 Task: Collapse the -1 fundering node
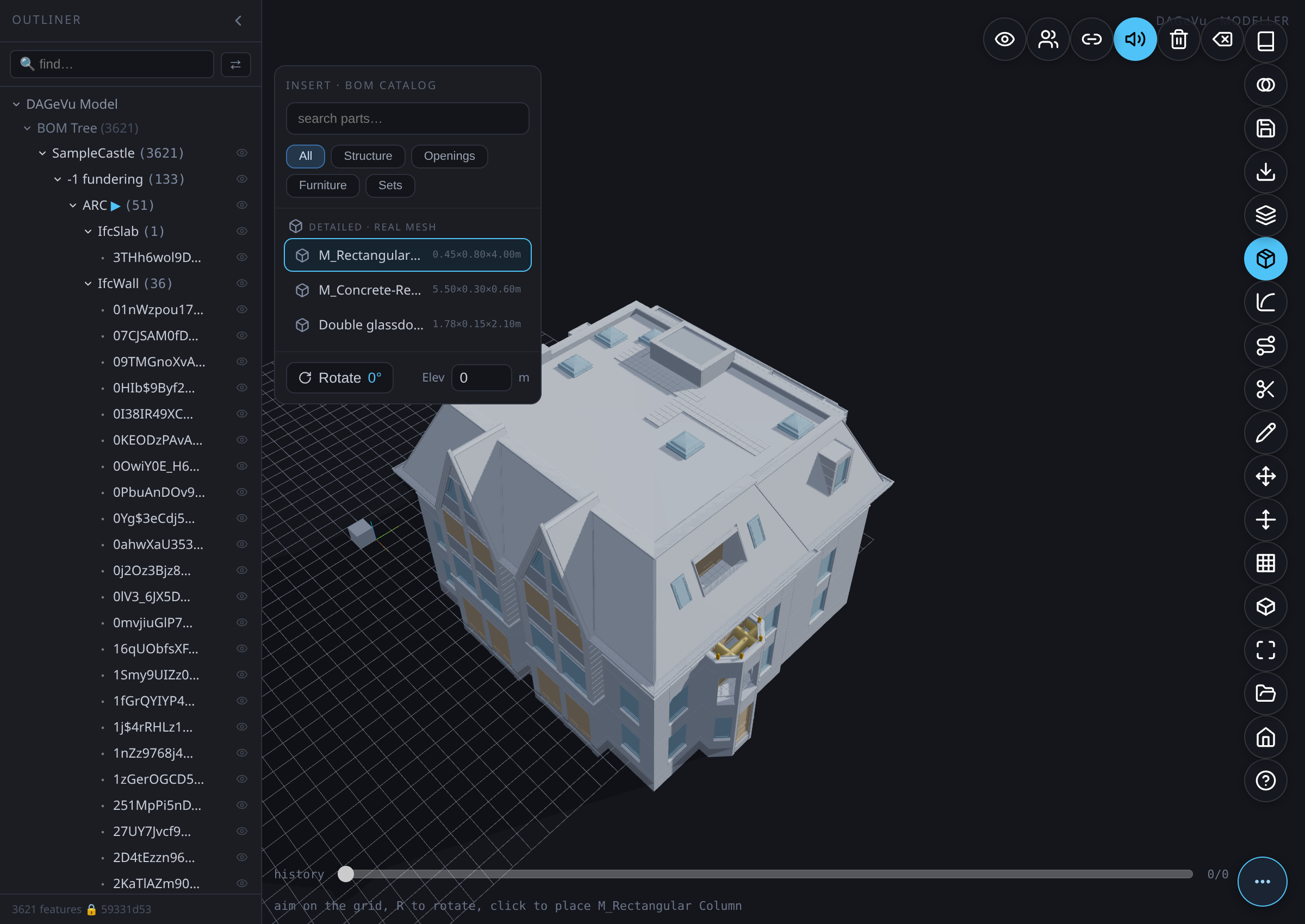point(58,180)
